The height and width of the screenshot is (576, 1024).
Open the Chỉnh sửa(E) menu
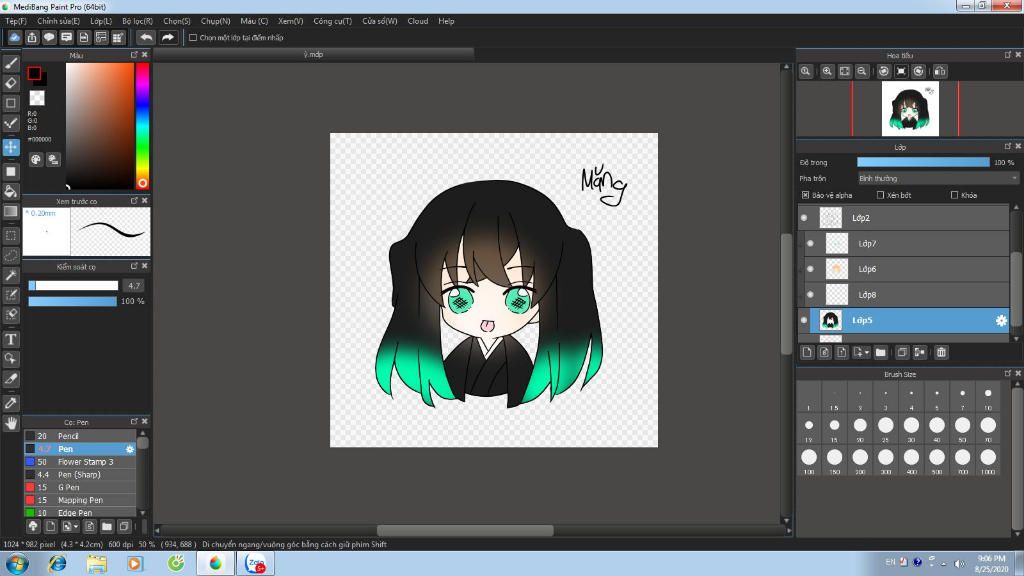tap(59, 21)
